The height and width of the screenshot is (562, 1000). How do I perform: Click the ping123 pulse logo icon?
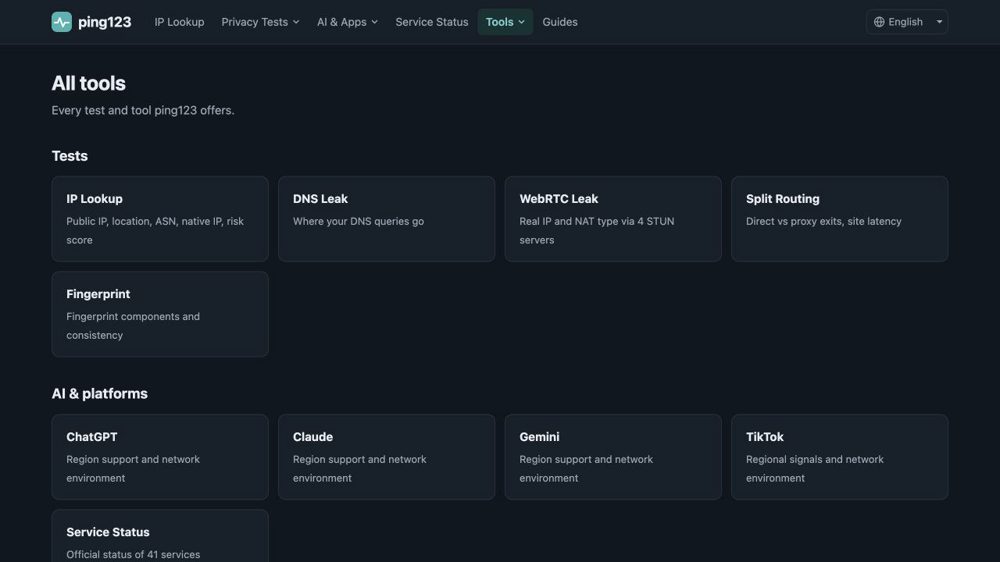coord(62,22)
